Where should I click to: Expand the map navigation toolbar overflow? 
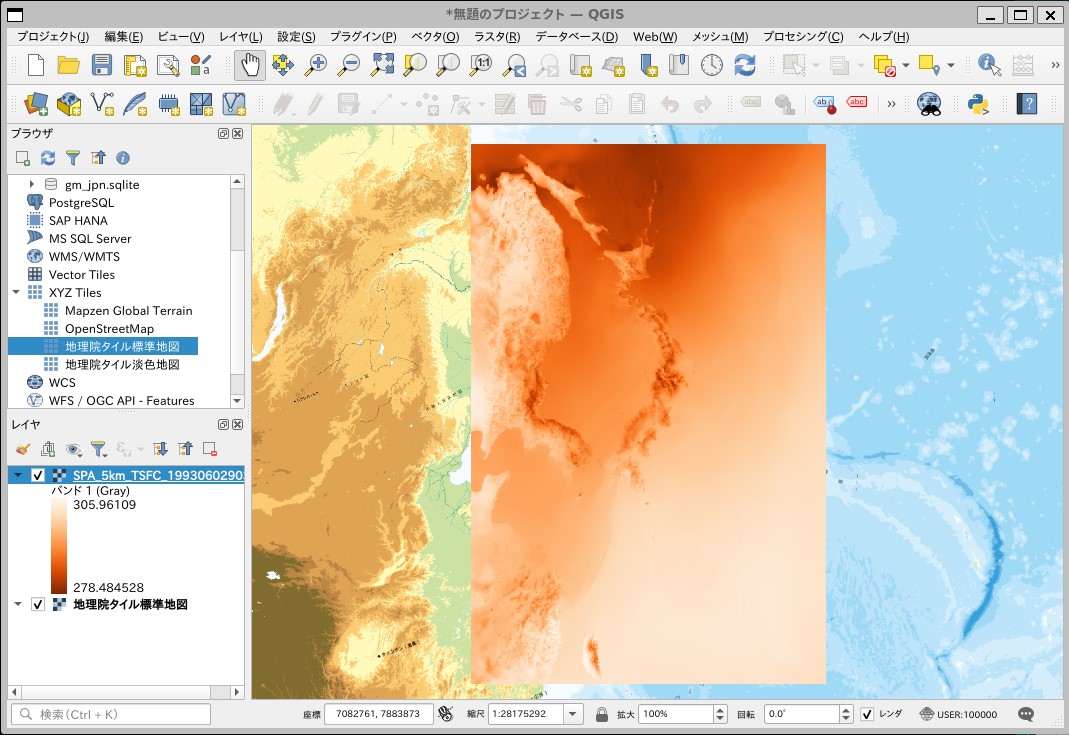click(x=1055, y=65)
